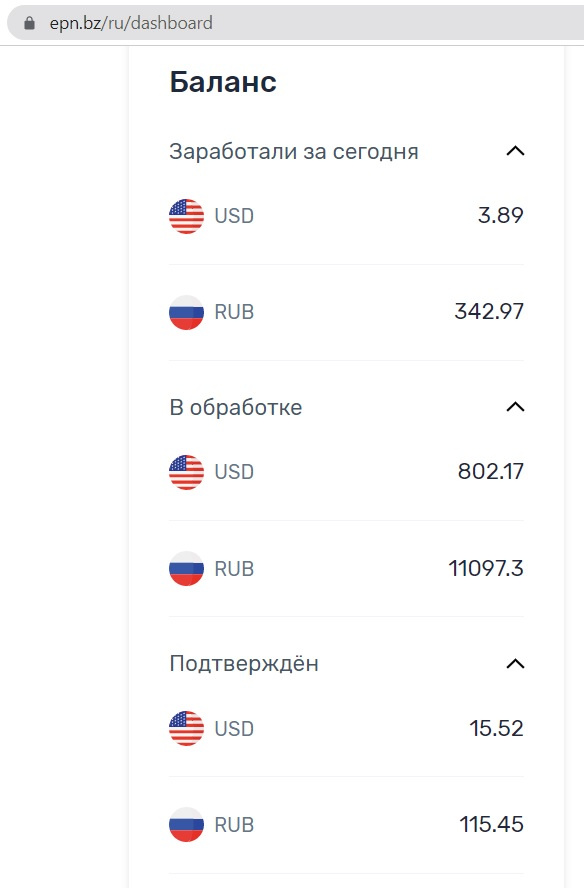This screenshot has height=888, width=584.
Task: Select the 342.97 RUB earned today amount
Action: click(489, 311)
